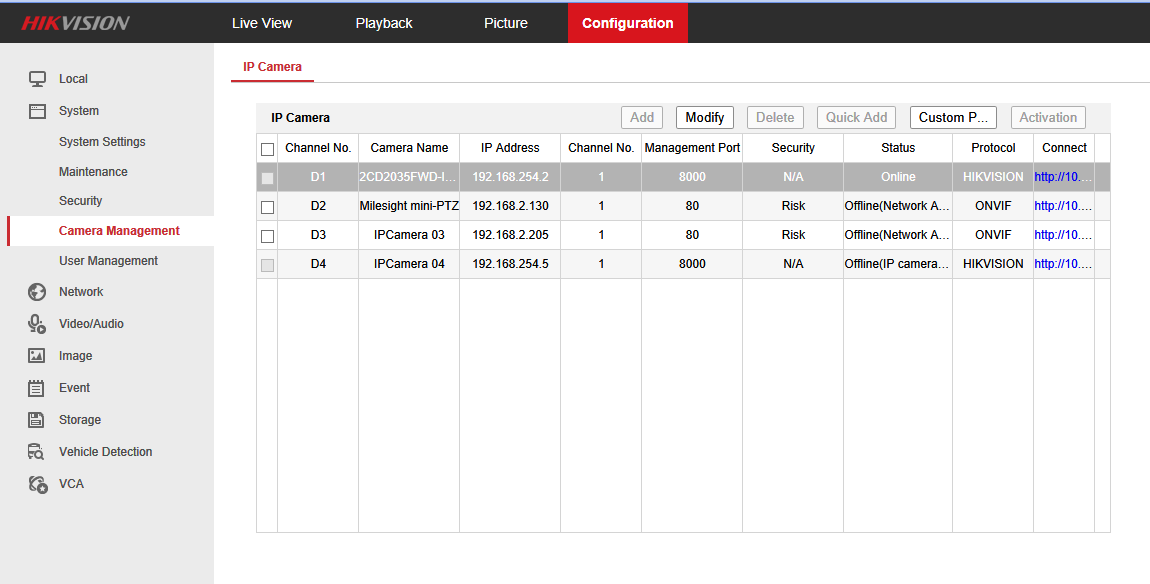This screenshot has height=584, width=1150.
Task: Switch to the Live View tab
Action: pyautogui.click(x=262, y=22)
